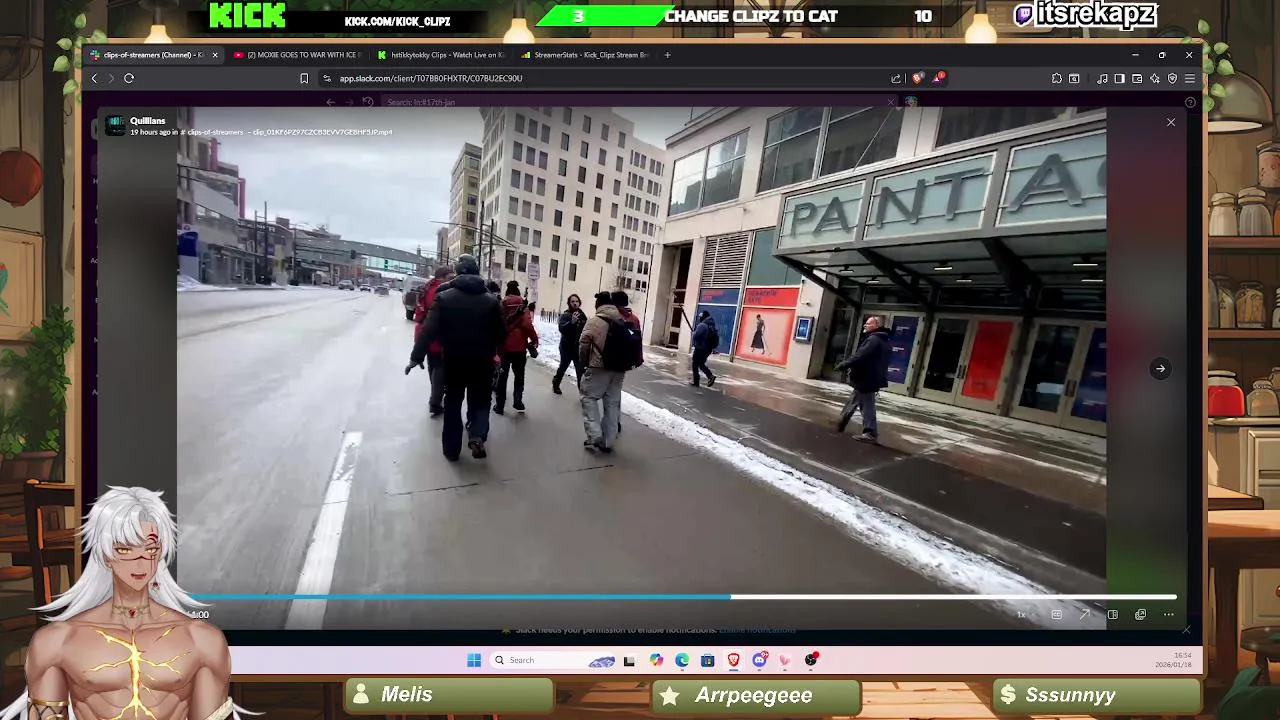Click Enable notifications link

(757, 630)
